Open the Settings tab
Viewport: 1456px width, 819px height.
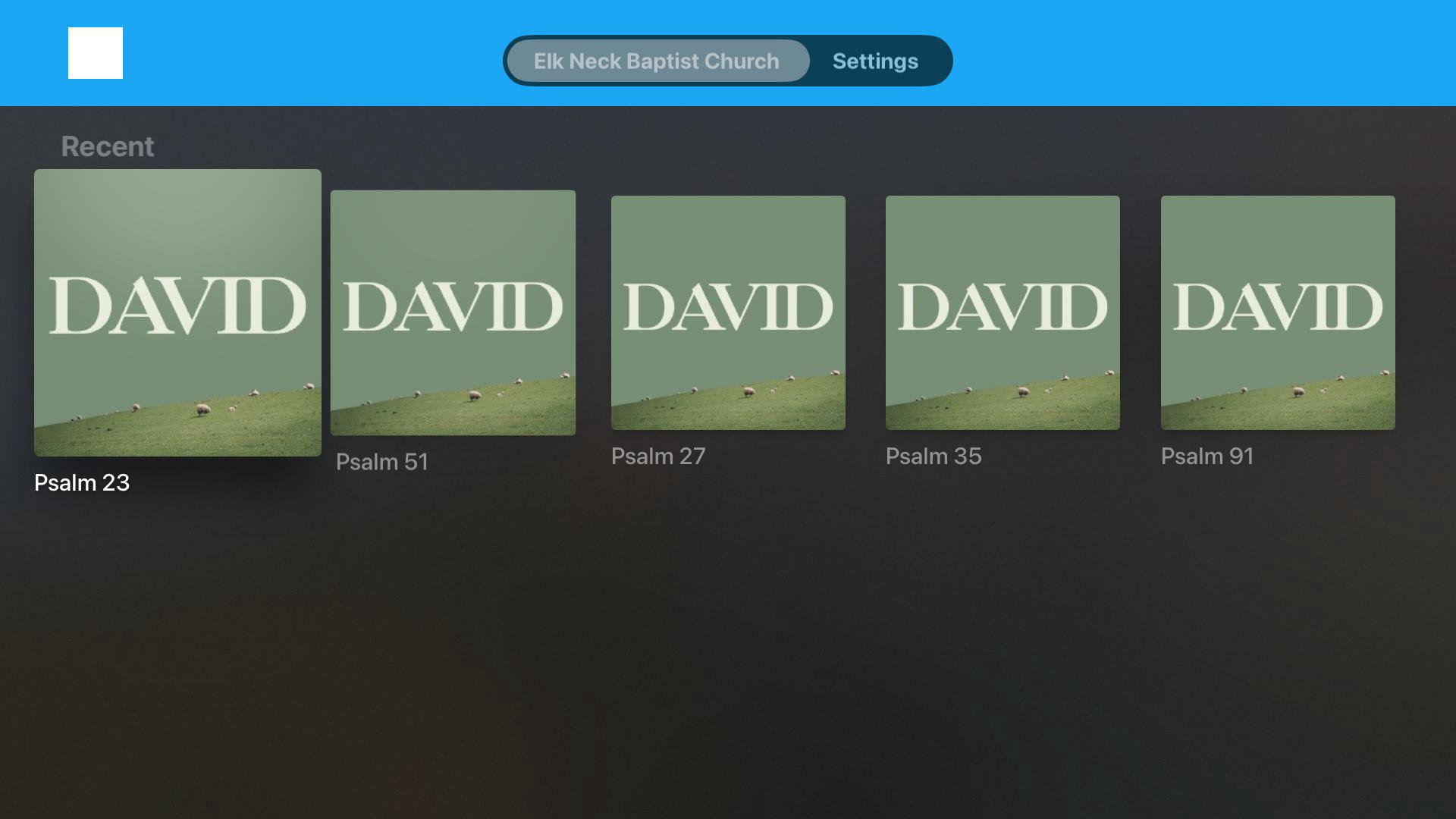point(875,61)
